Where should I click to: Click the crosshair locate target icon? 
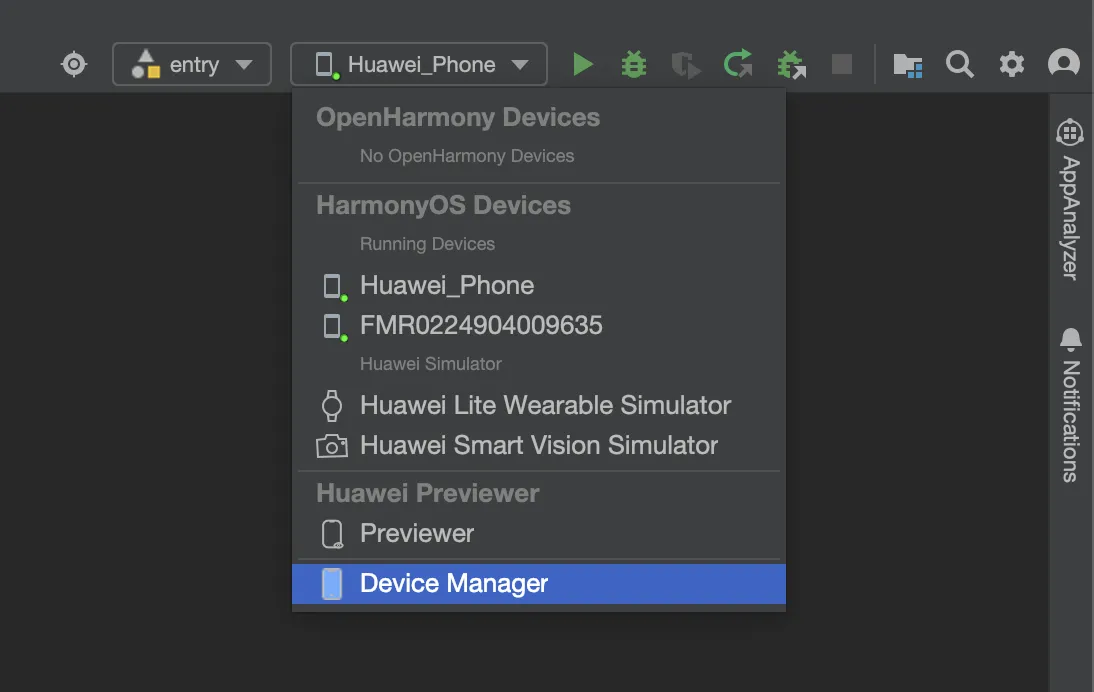pyautogui.click(x=74, y=65)
